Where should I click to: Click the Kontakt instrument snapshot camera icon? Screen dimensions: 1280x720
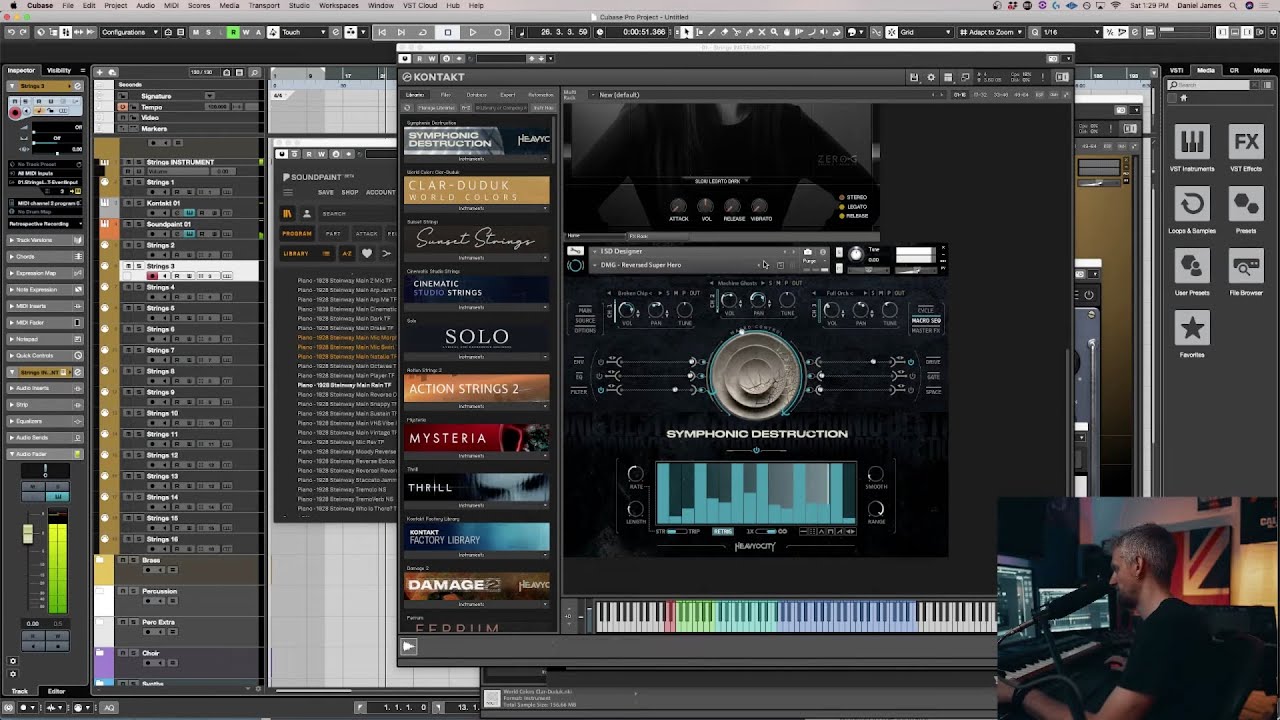(808, 252)
